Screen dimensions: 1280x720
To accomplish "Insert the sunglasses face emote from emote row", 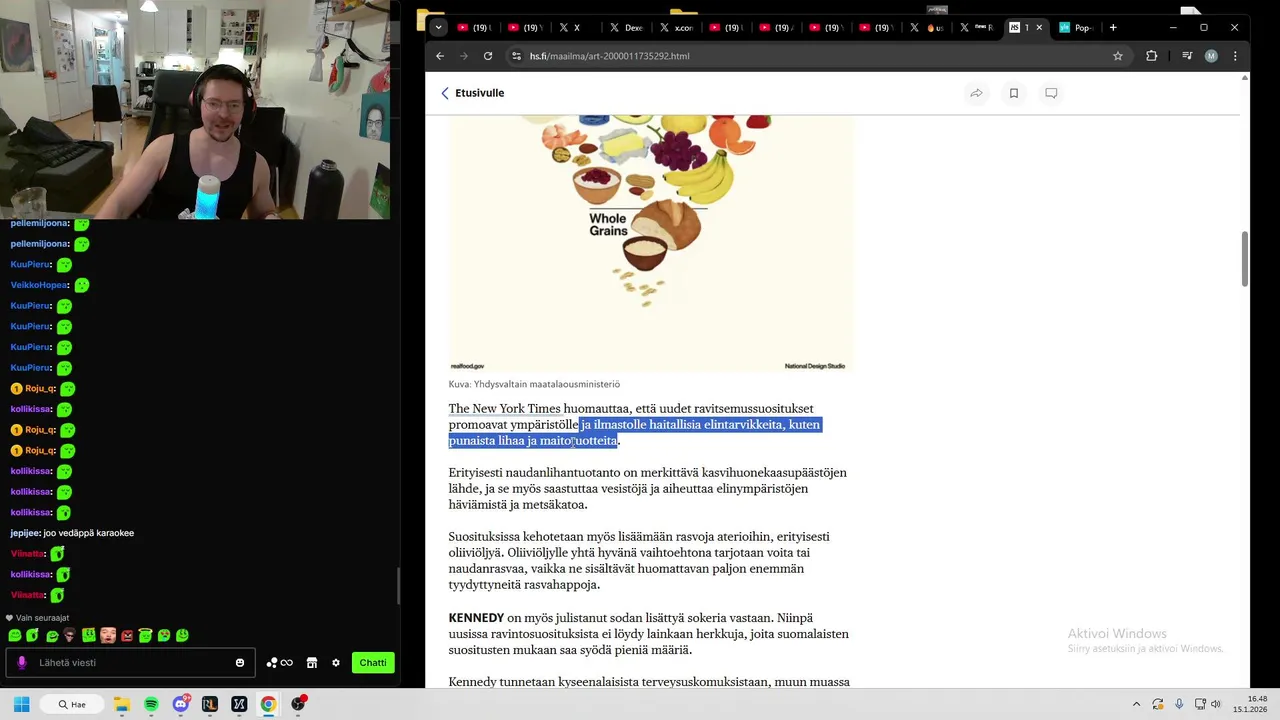I will pyautogui.click(x=69, y=635).
